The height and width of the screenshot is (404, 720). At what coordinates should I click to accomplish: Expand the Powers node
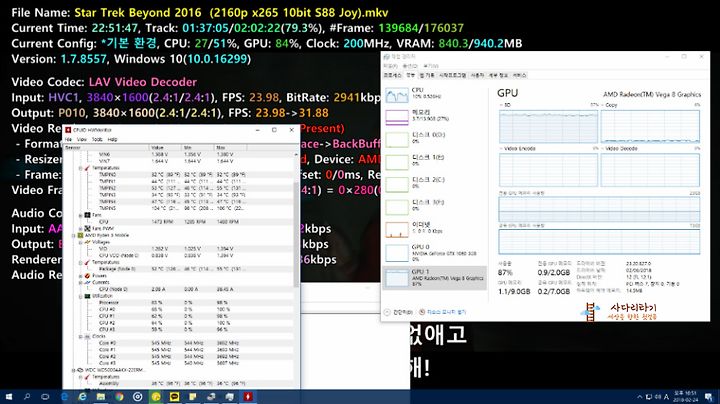coord(80,276)
